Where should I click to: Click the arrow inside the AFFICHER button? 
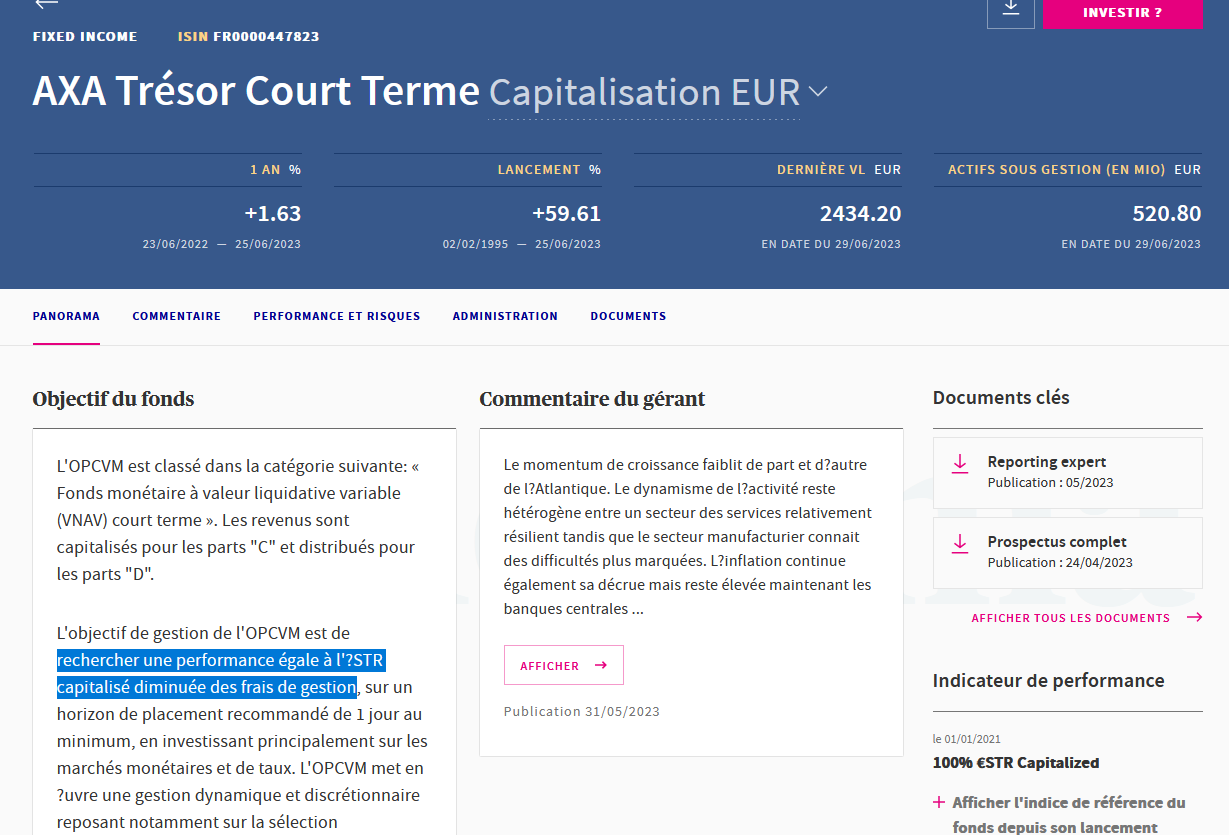click(x=601, y=665)
